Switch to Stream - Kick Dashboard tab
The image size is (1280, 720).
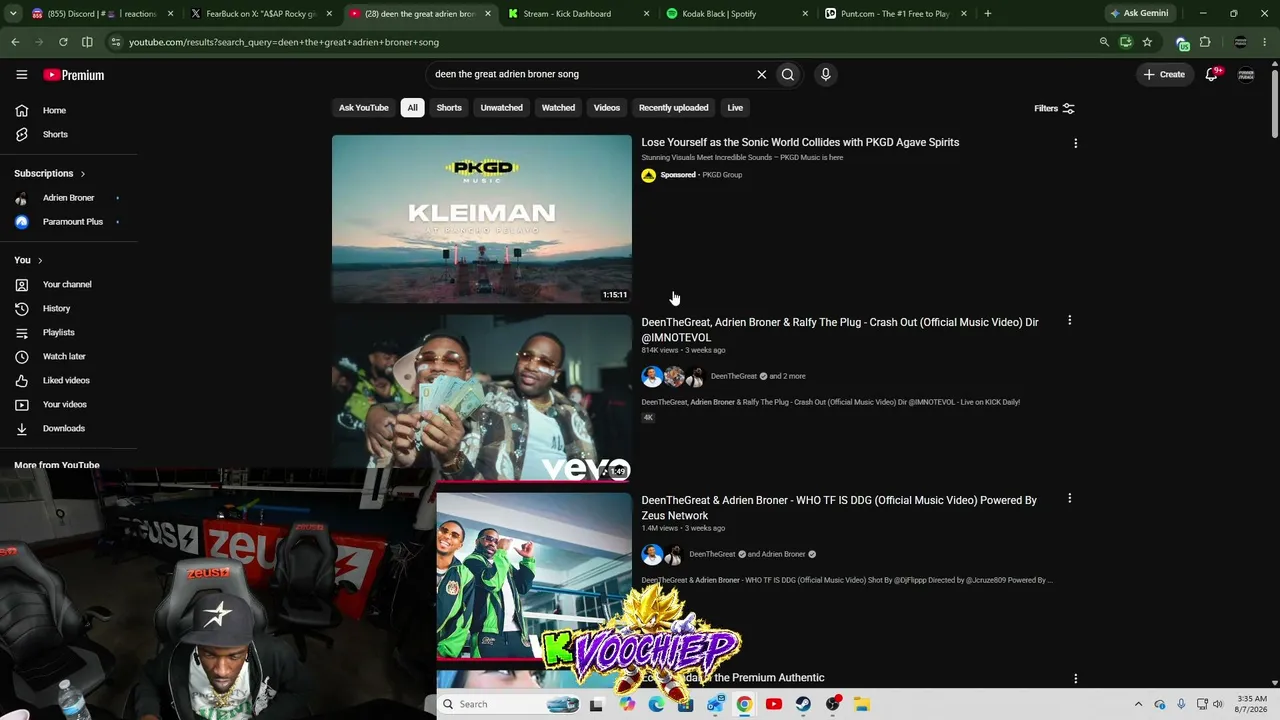tap(580, 14)
